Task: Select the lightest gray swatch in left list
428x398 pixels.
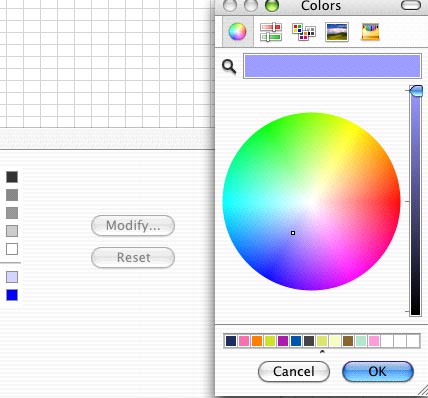Action: (12, 231)
